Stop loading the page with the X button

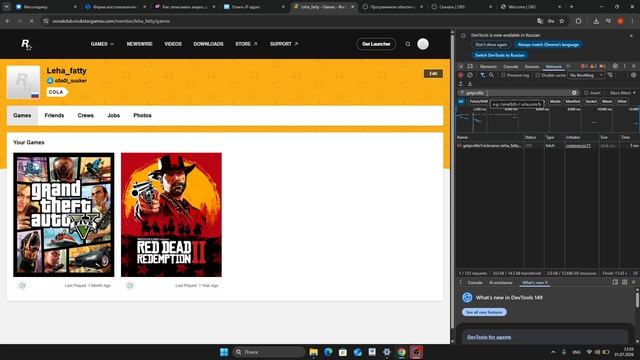pos(31,21)
